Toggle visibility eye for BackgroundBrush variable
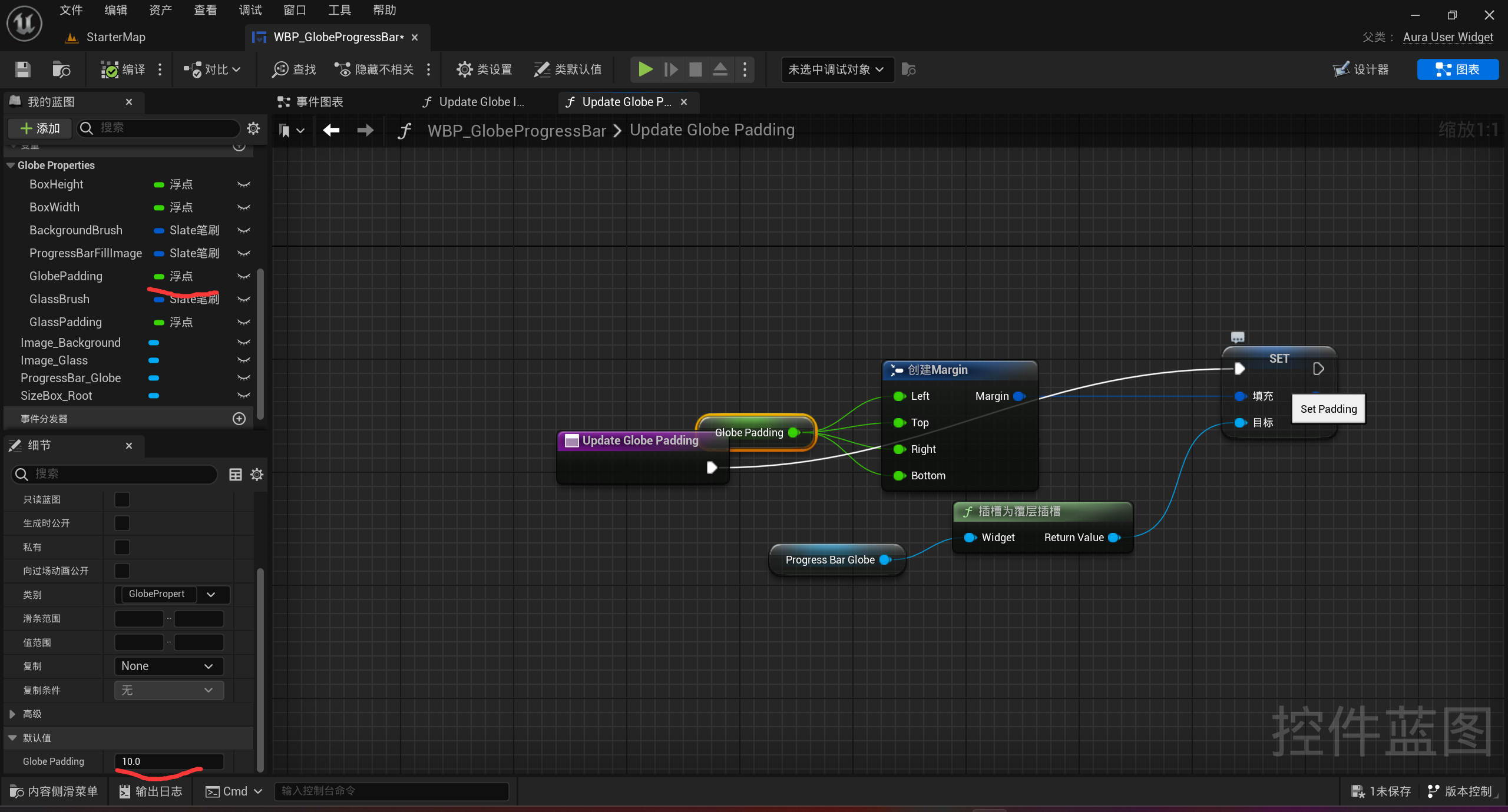1508x812 pixels. click(243, 230)
